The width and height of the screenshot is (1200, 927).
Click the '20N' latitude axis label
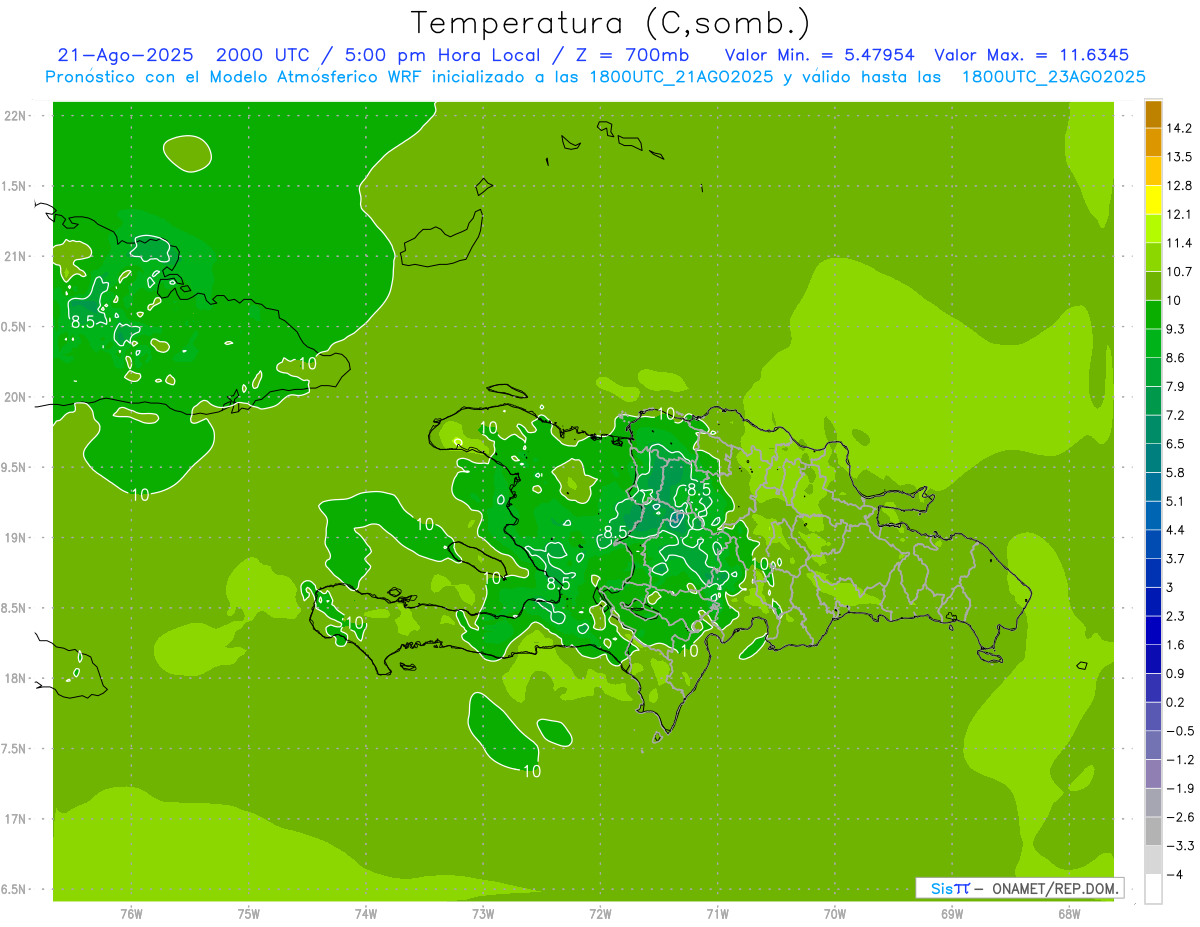pyautogui.click(x=15, y=397)
